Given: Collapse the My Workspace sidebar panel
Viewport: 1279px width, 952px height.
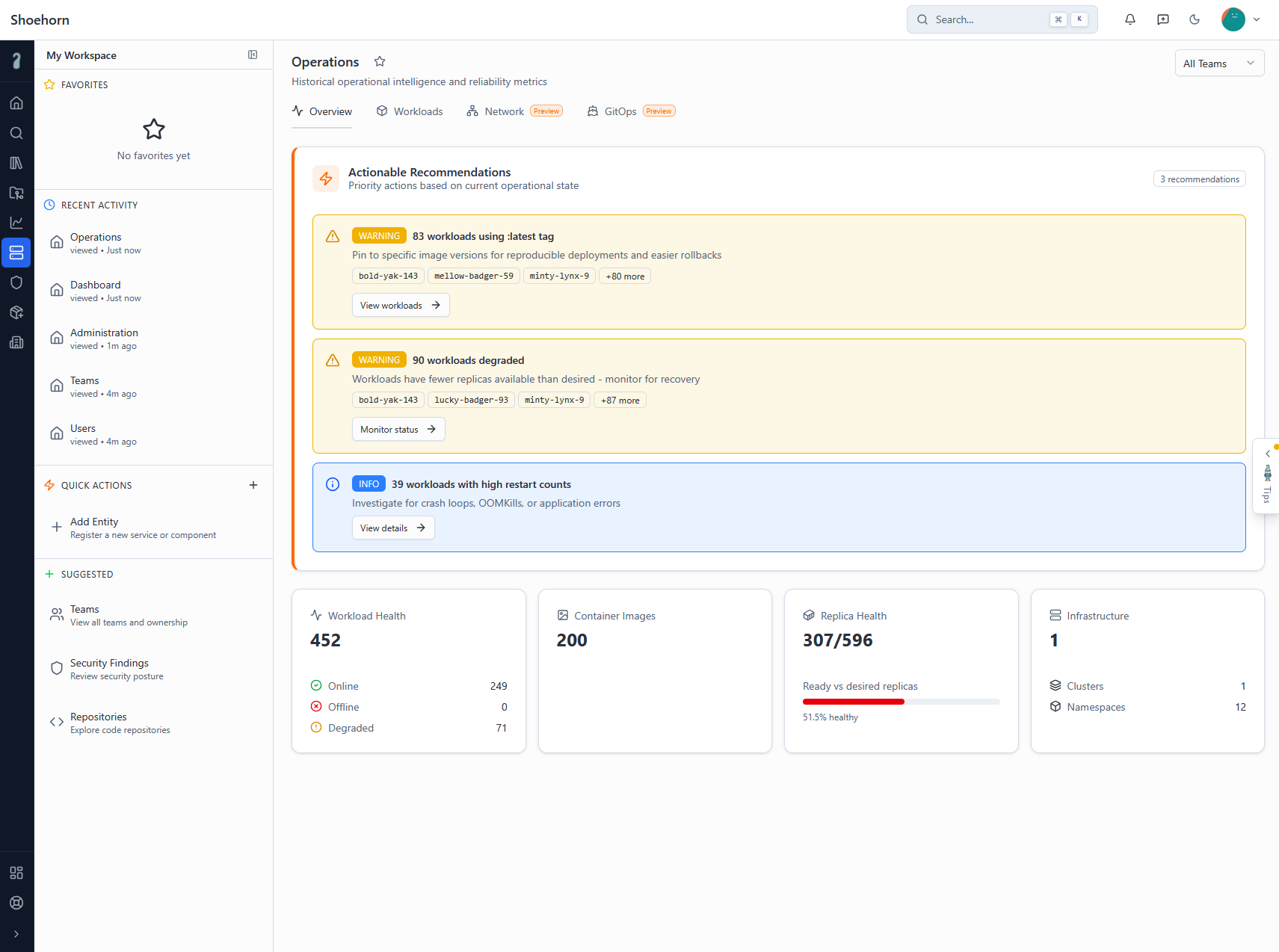Looking at the screenshot, I should (x=253, y=55).
